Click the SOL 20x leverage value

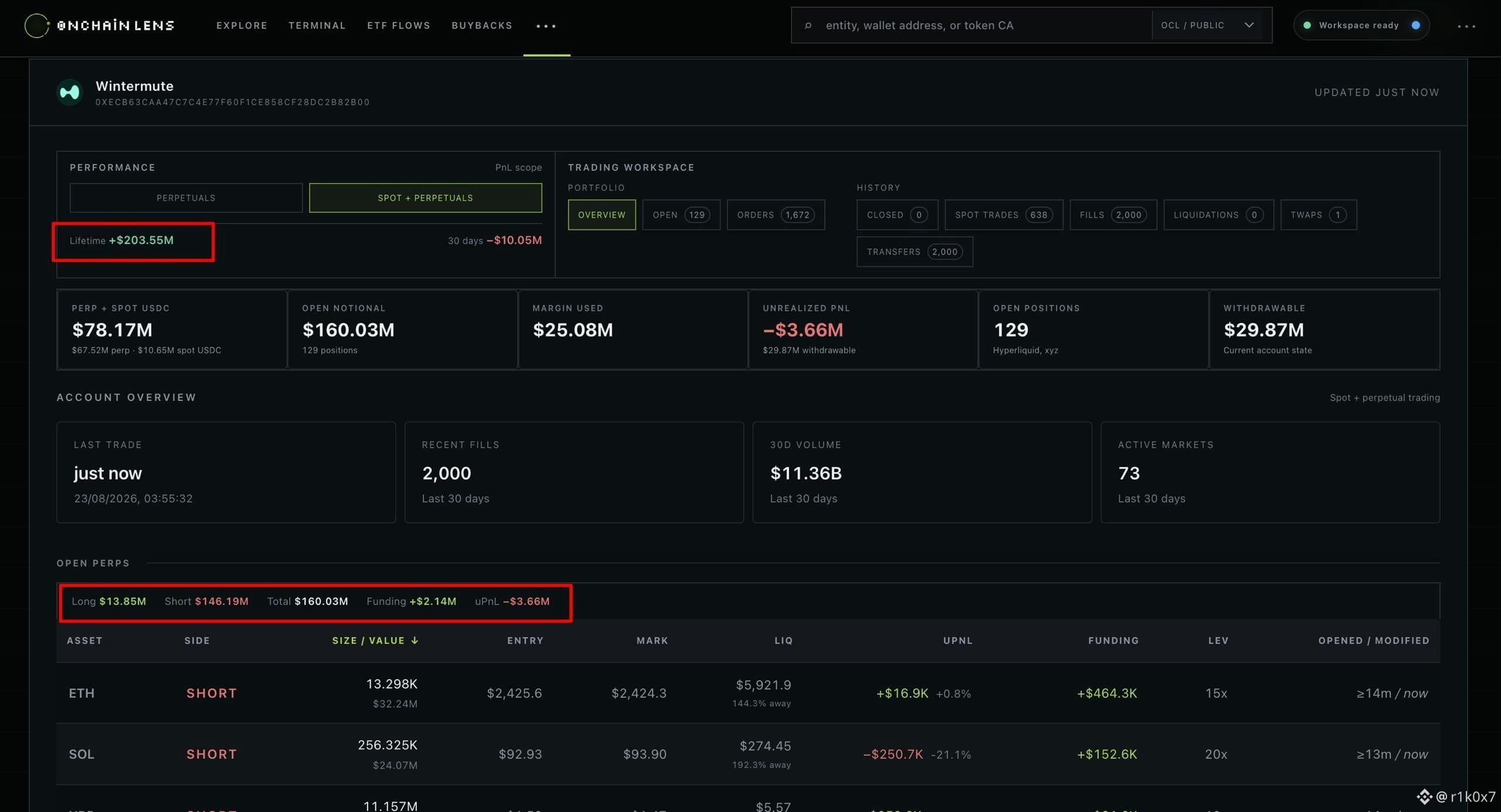(x=1216, y=754)
